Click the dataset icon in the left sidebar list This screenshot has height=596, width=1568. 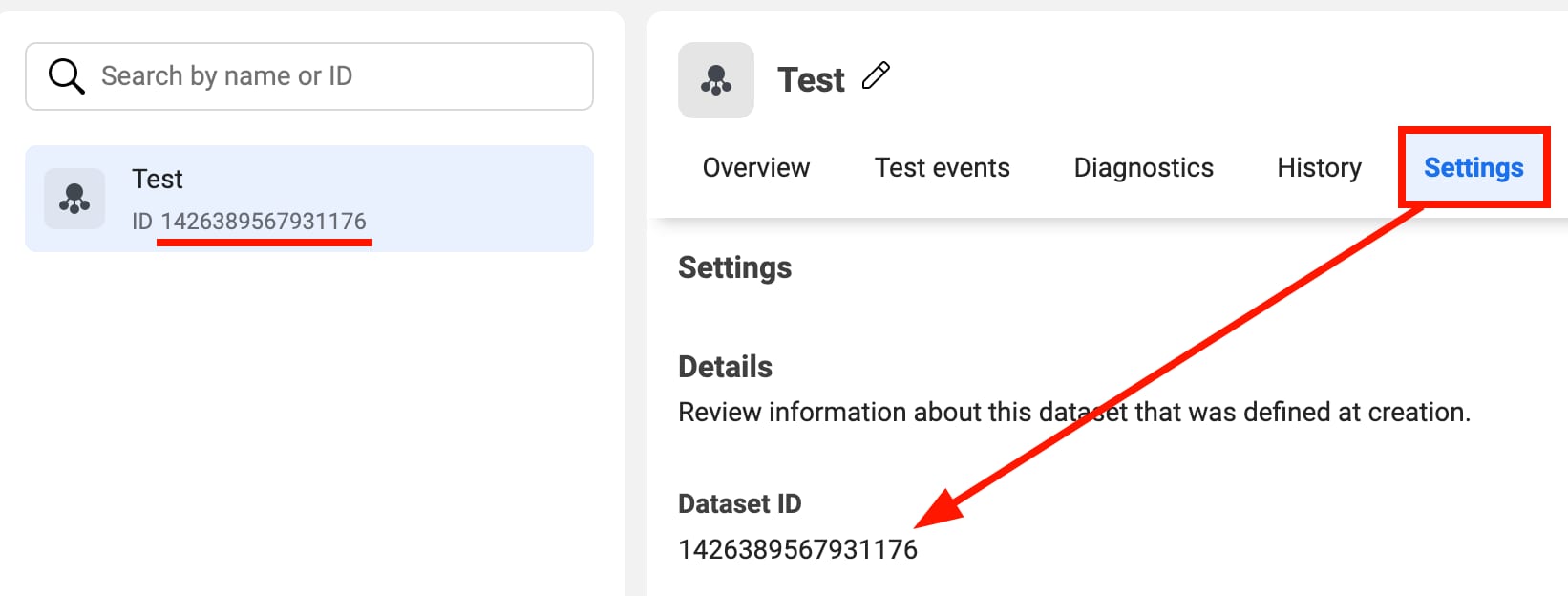(74, 198)
